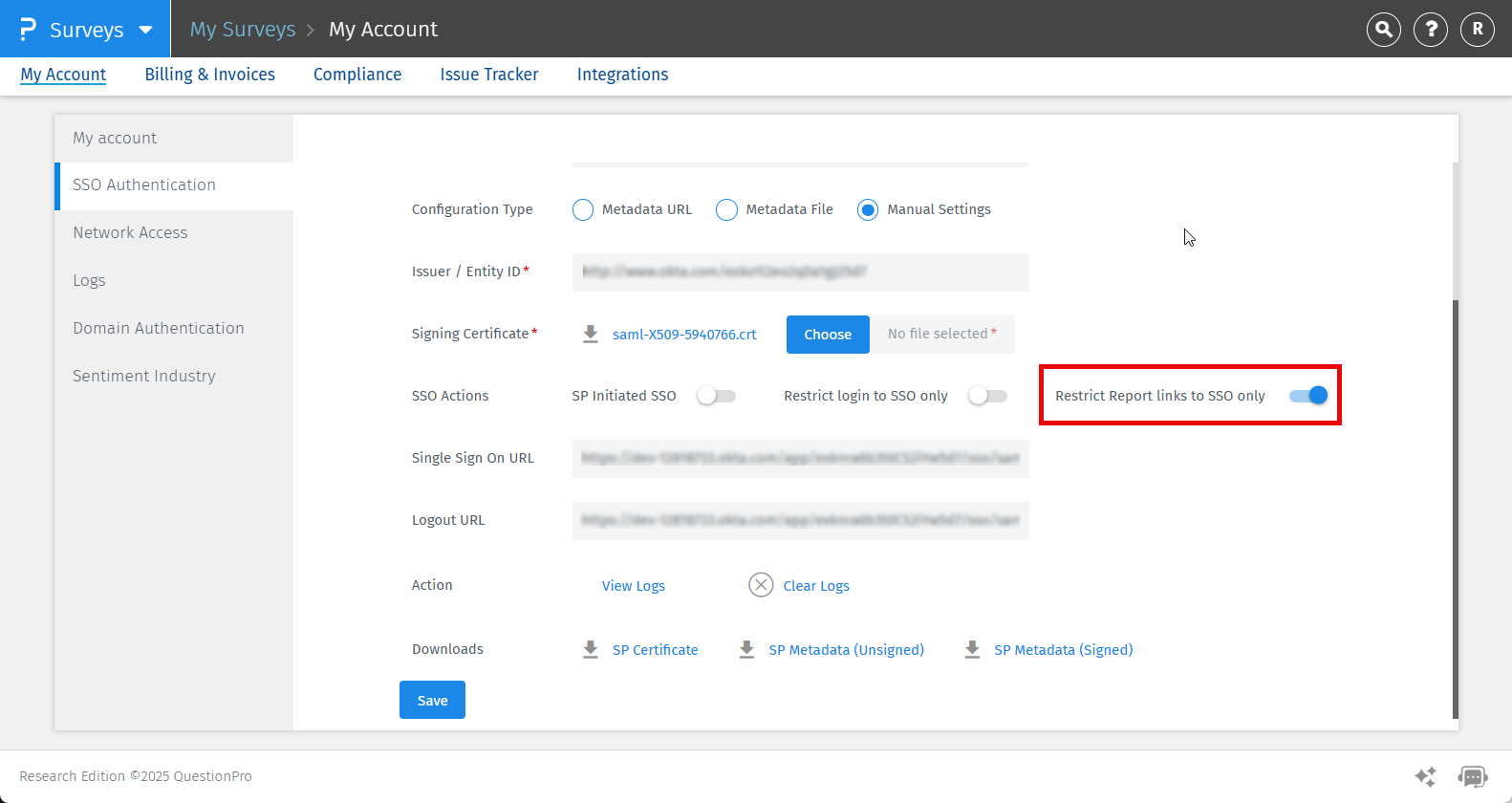Click the Issuer / Entity ID field
Viewport: 1512px width, 803px height.
tap(800, 271)
